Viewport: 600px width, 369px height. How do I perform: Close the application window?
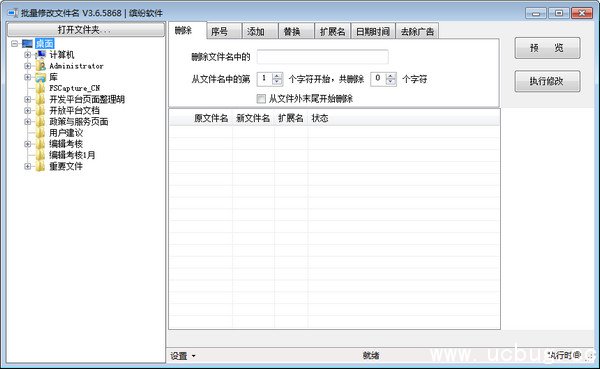[582, 13]
